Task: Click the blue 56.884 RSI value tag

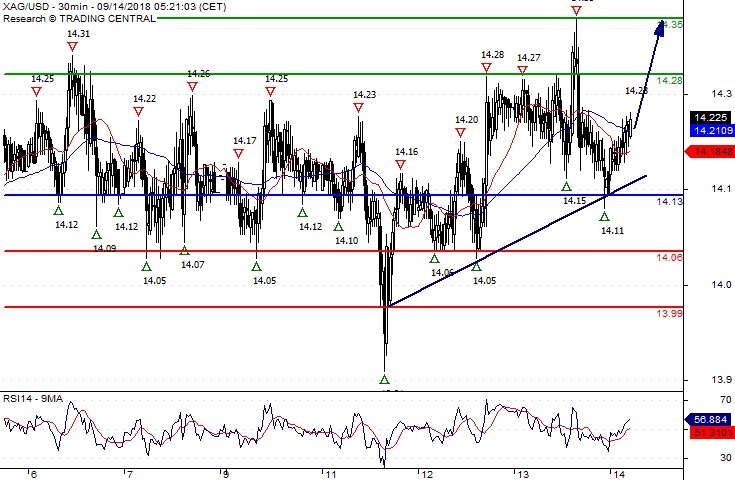Action: tap(710, 420)
